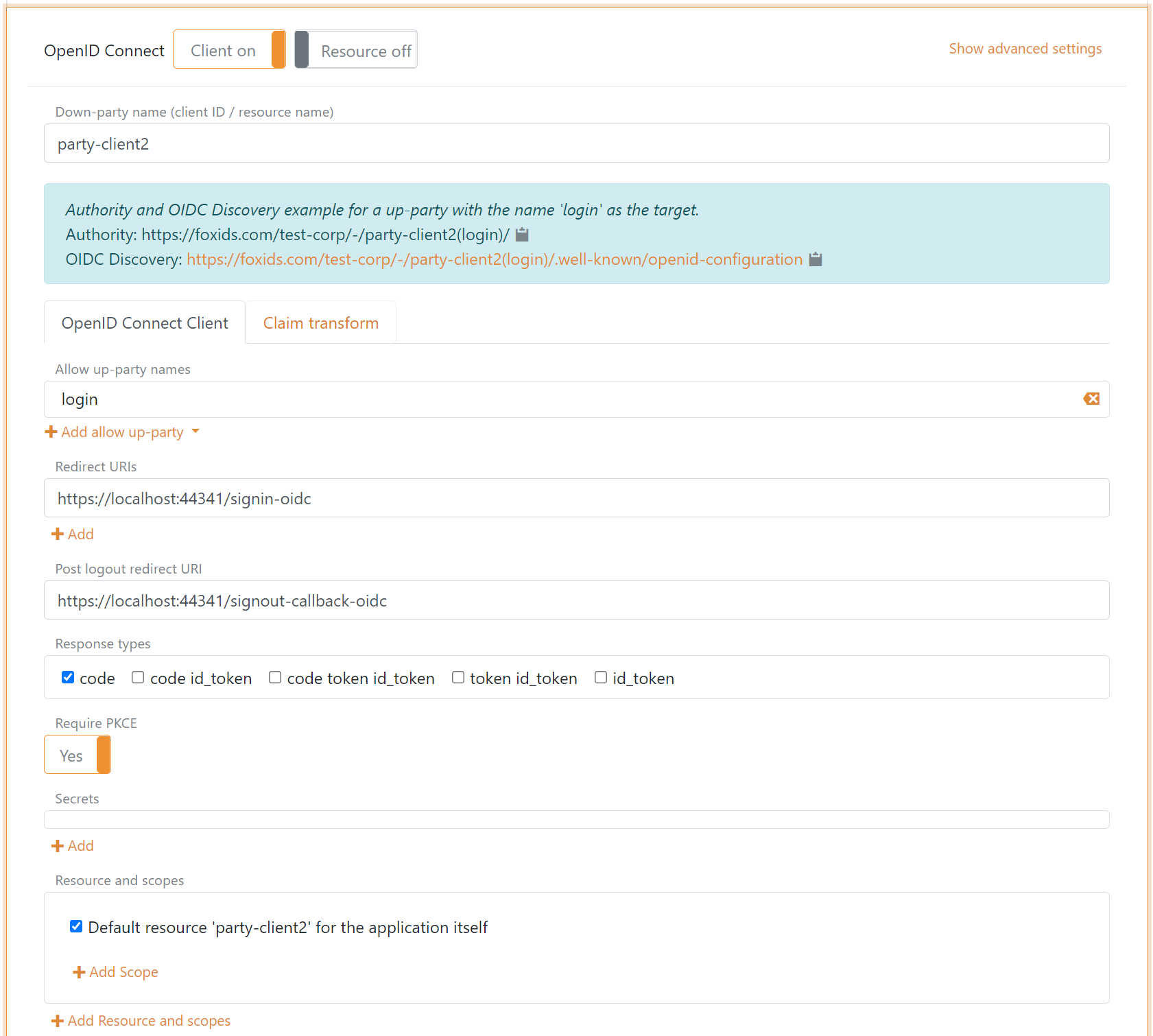Image resolution: width=1153 pixels, height=1036 pixels.
Task: Open Show advanced settings
Action: pyautogui.click(x=1025, y=48)
